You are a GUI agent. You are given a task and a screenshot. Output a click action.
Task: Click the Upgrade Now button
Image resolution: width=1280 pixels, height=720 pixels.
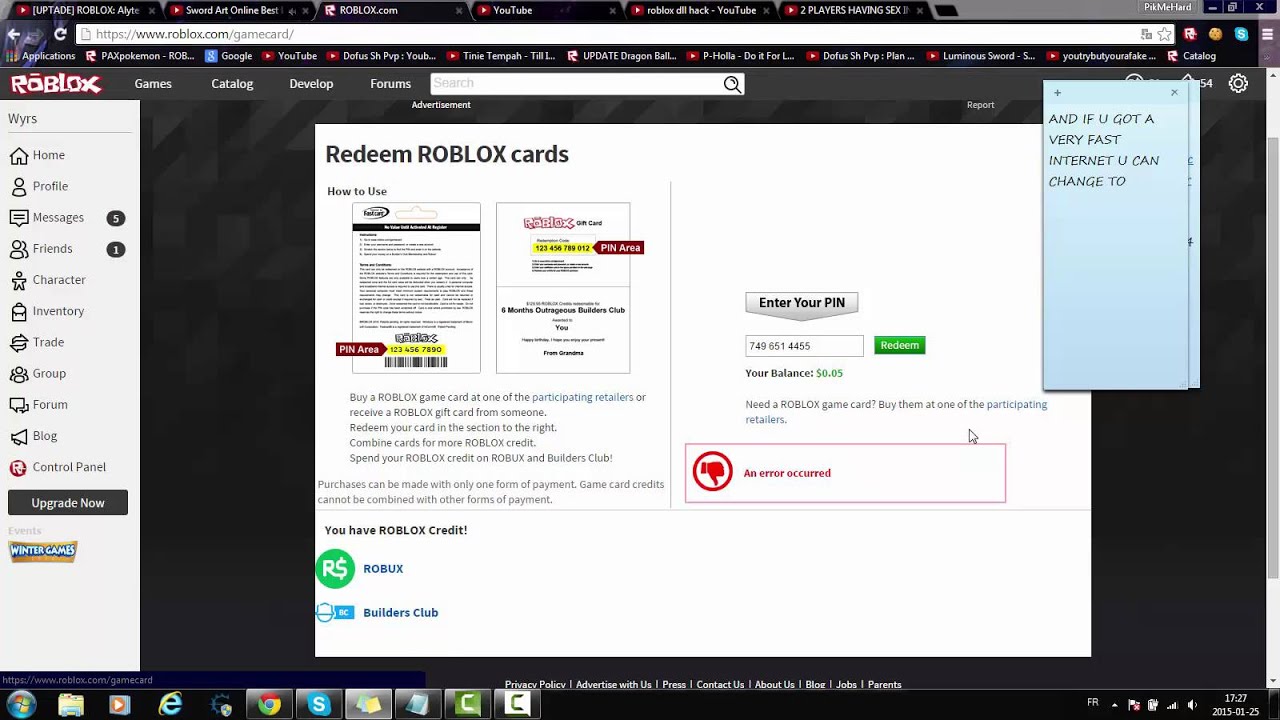[68, 503]
